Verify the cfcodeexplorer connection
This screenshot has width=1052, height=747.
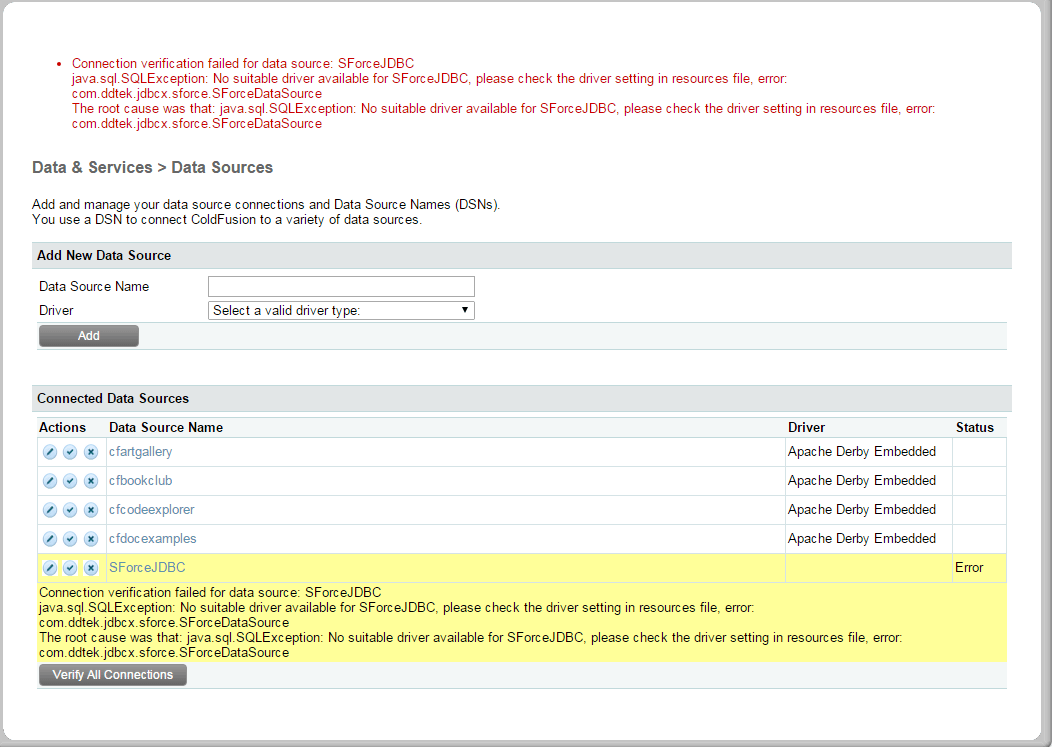(x=70, y=510)
